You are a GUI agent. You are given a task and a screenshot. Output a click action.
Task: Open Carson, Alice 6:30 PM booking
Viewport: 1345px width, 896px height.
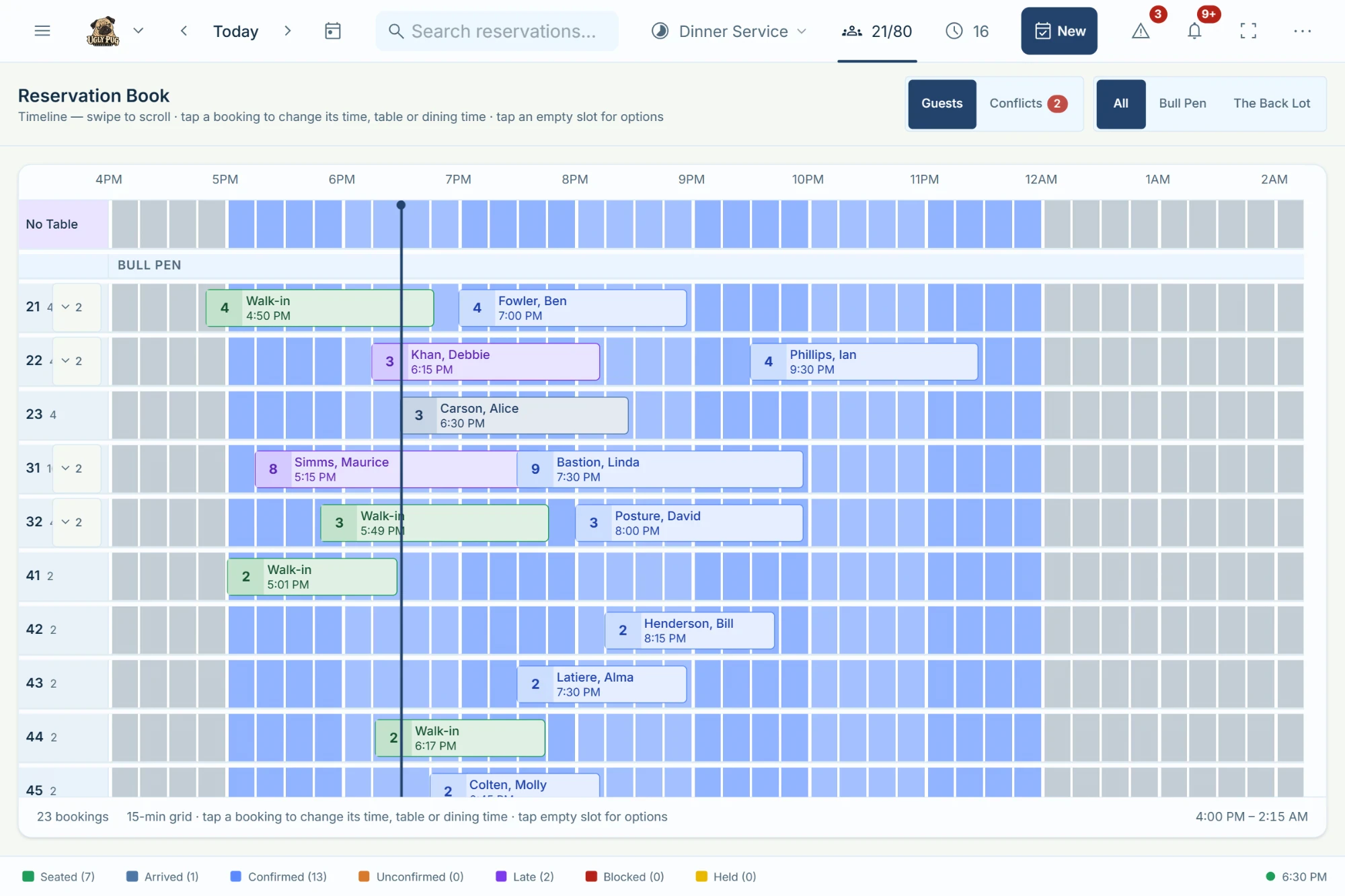pos(514,415)
